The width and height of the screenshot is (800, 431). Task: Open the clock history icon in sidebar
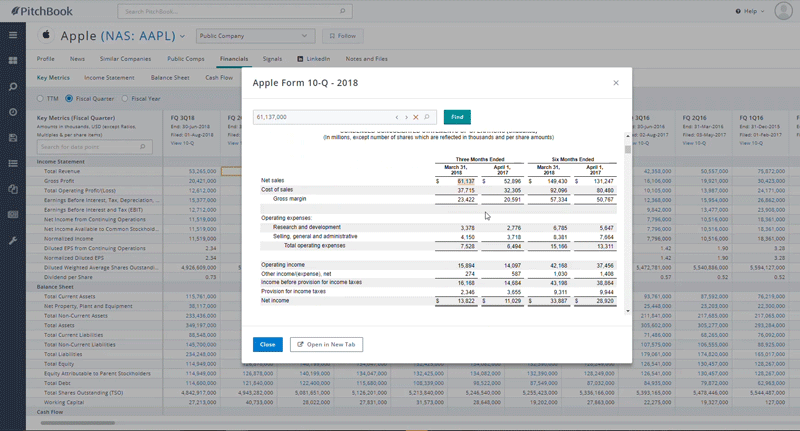click(13, 112)
